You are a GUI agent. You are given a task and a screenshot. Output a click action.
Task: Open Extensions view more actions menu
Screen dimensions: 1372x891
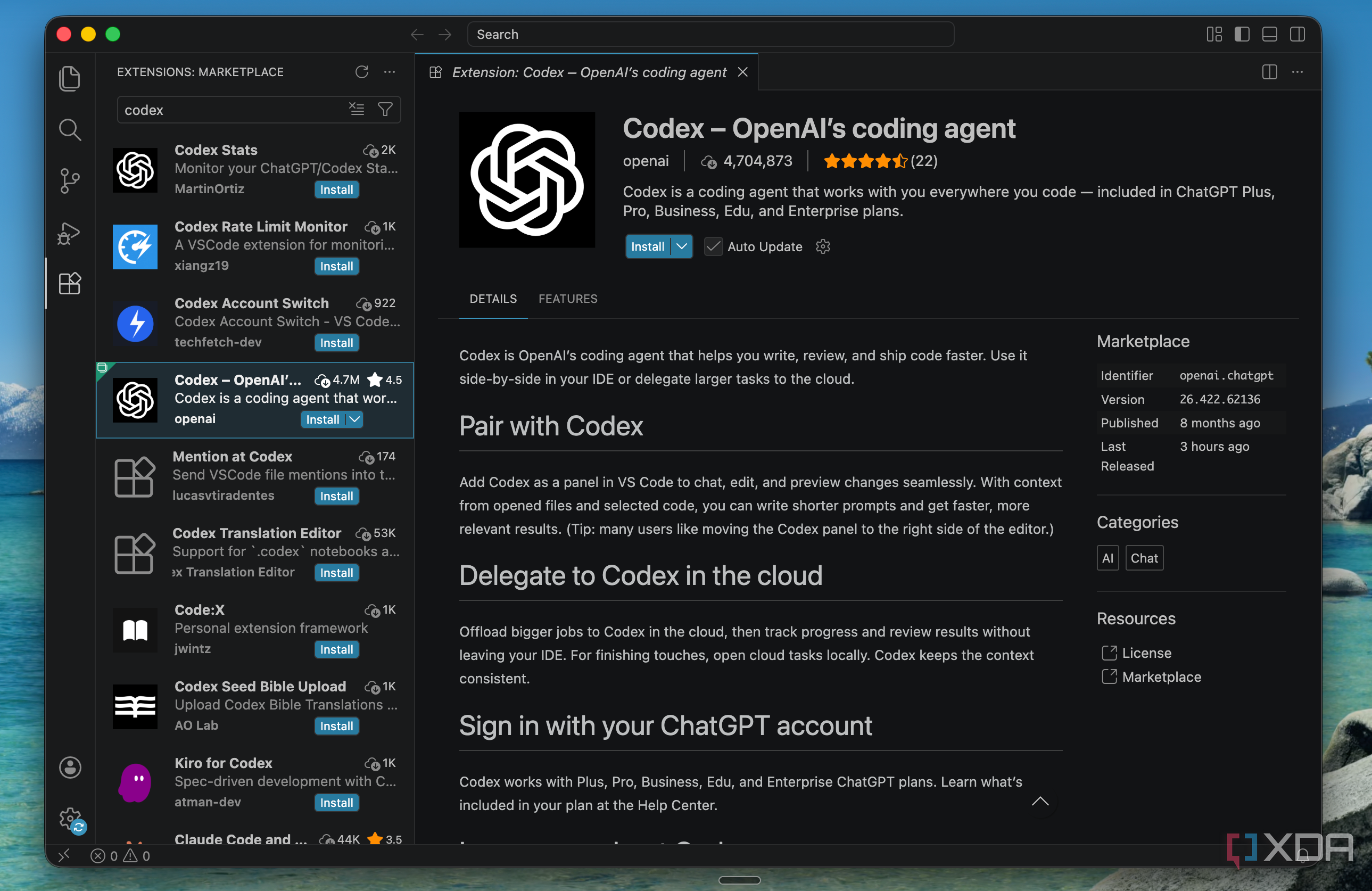[390, 72]
